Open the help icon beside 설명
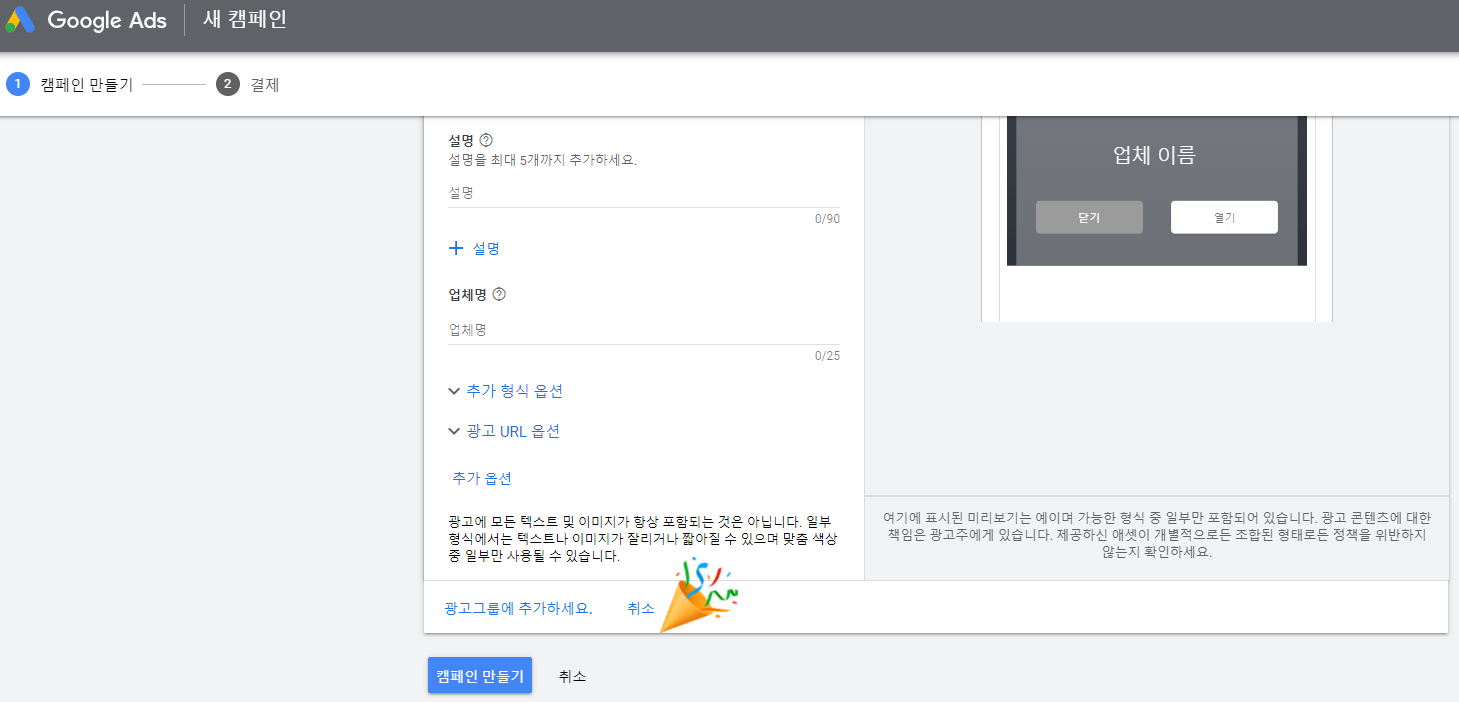1459x702 pixels. click(x=487, y=139)
